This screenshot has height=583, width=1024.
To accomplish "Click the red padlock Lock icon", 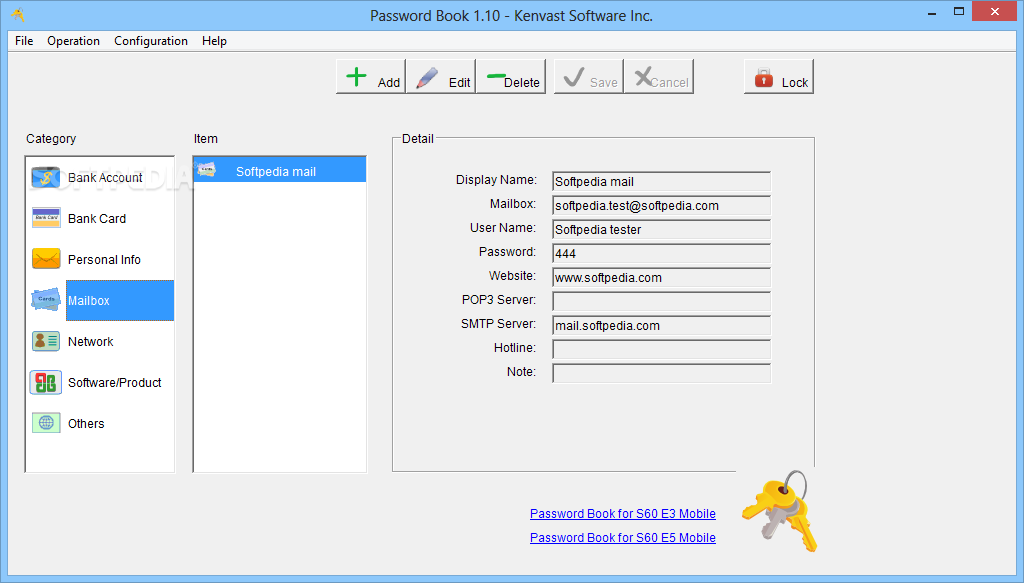I will point(763,78).
